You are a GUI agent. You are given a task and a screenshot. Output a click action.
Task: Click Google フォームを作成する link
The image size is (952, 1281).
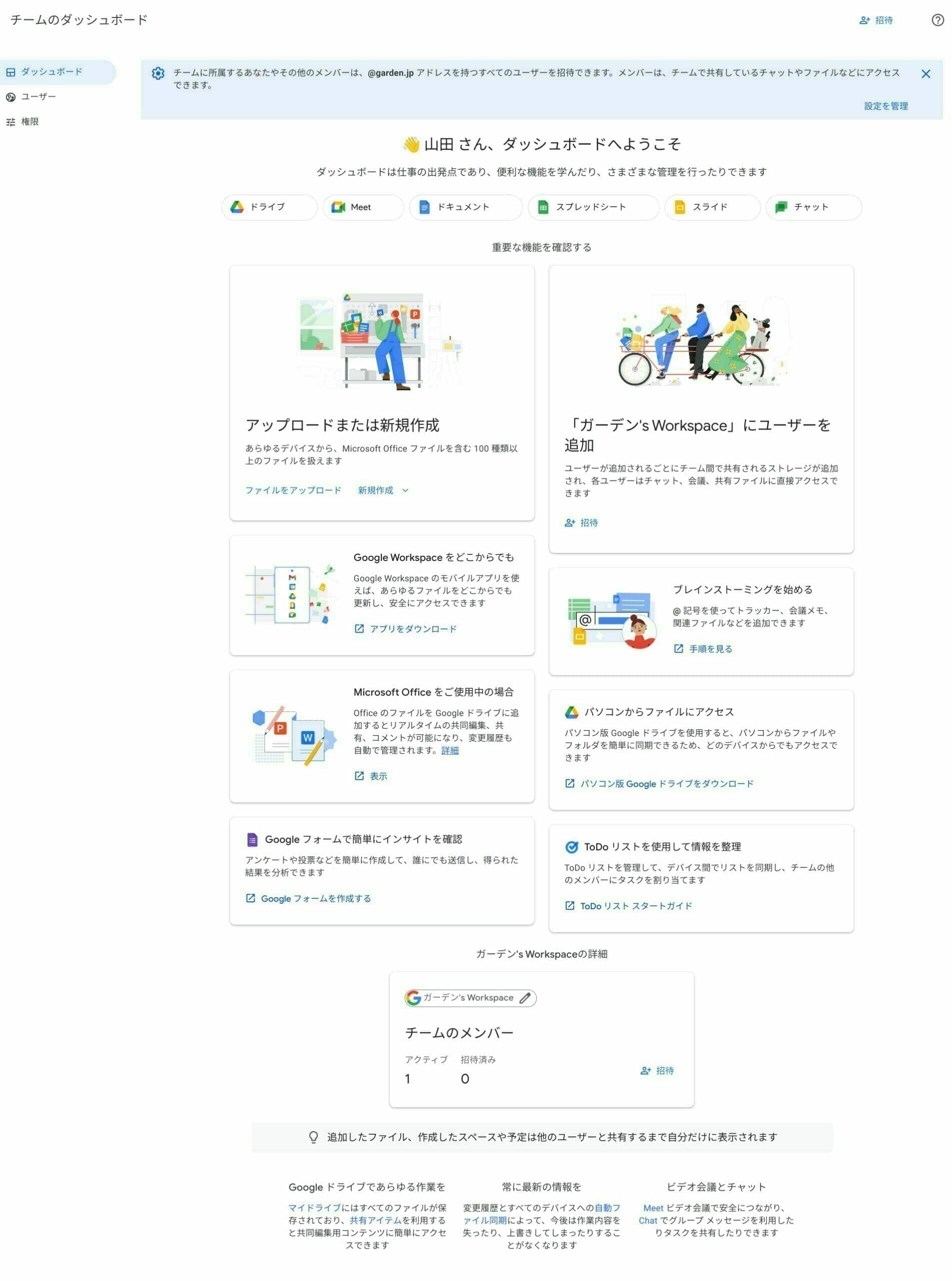tap(316, 898)
